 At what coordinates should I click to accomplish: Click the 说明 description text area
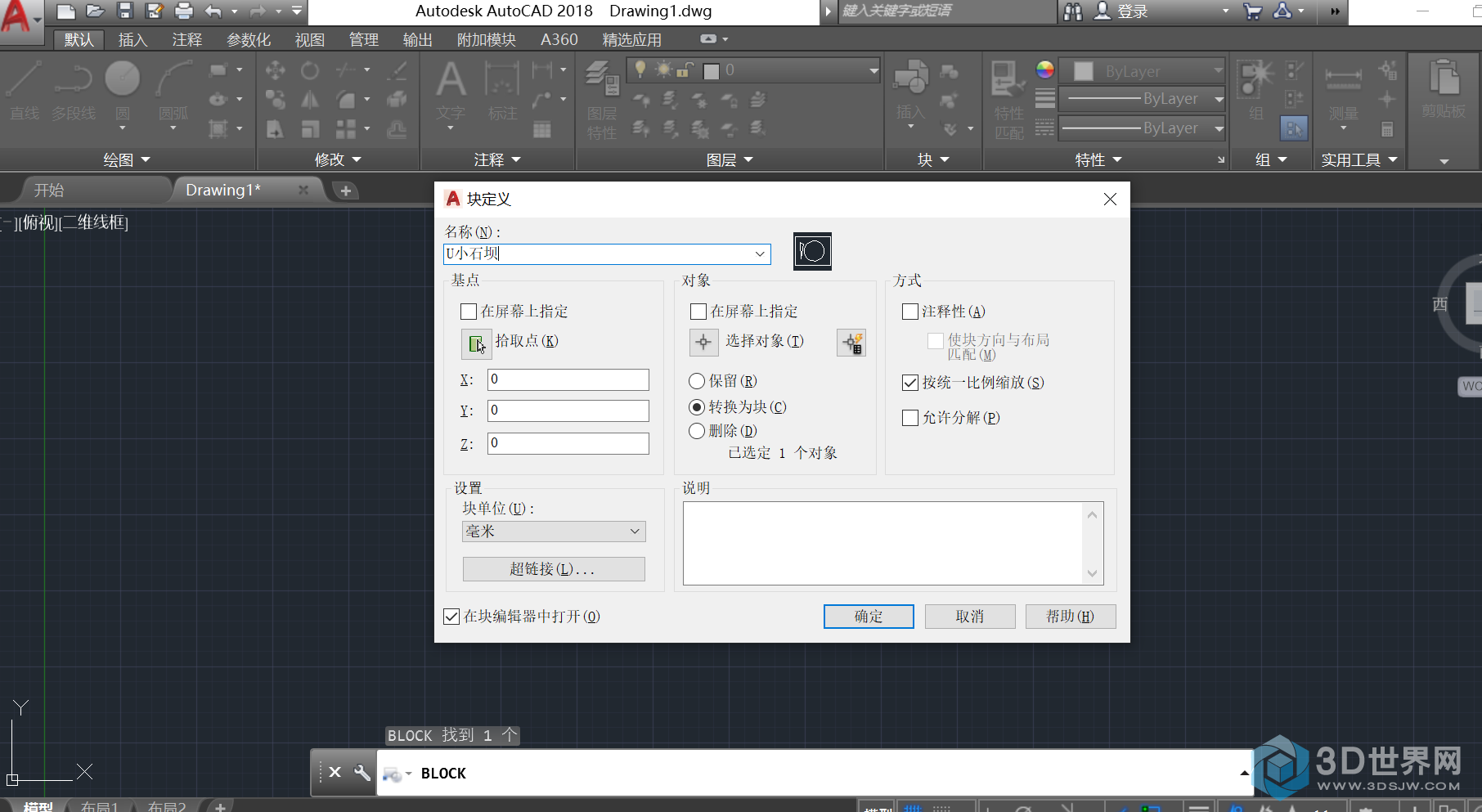coord(893,543)
